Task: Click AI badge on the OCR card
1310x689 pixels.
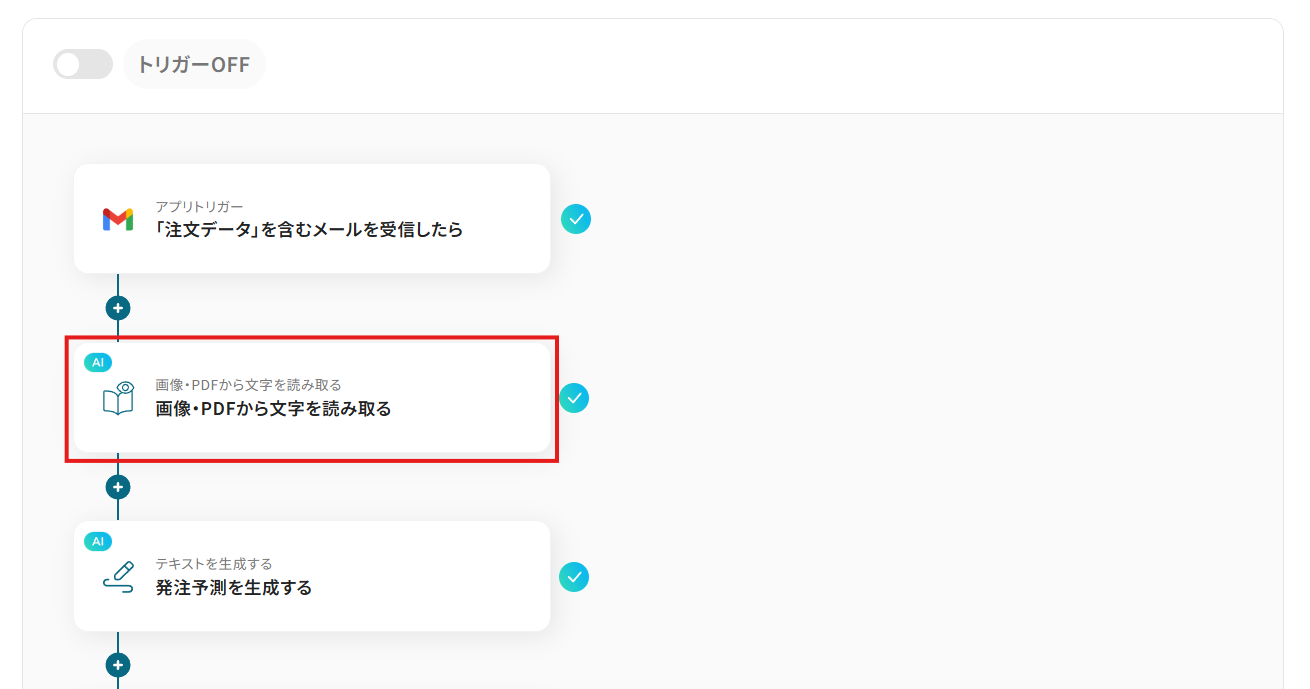Action: coord(98,362)
